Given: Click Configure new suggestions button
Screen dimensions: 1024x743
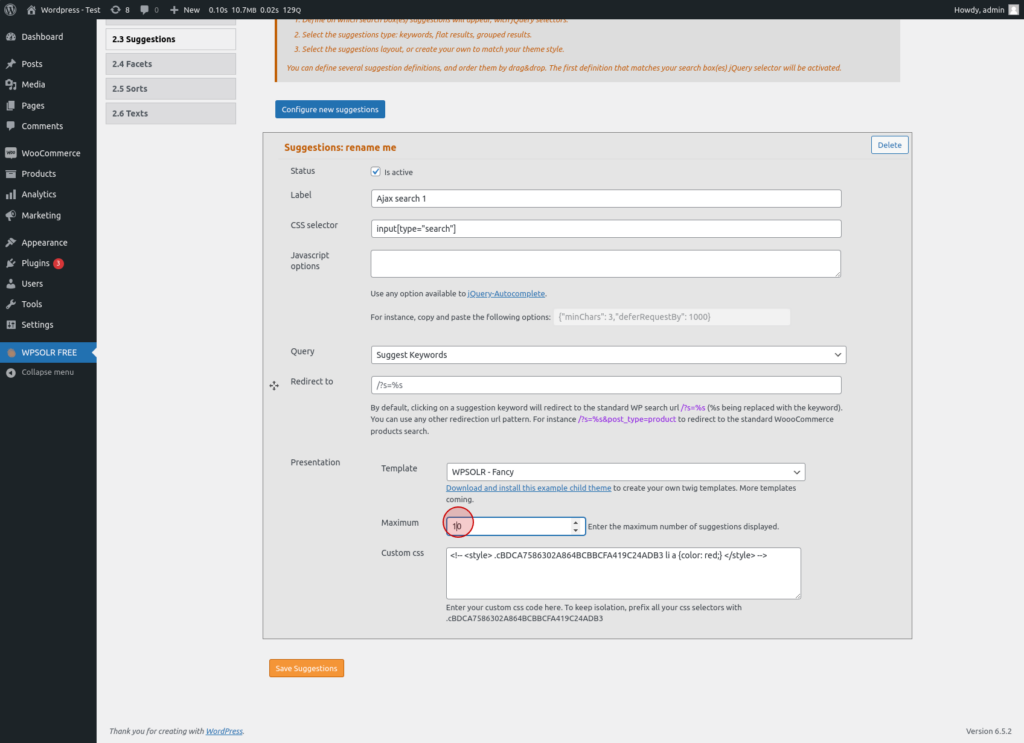Looking at the screenshot, I should coord(330,110).
